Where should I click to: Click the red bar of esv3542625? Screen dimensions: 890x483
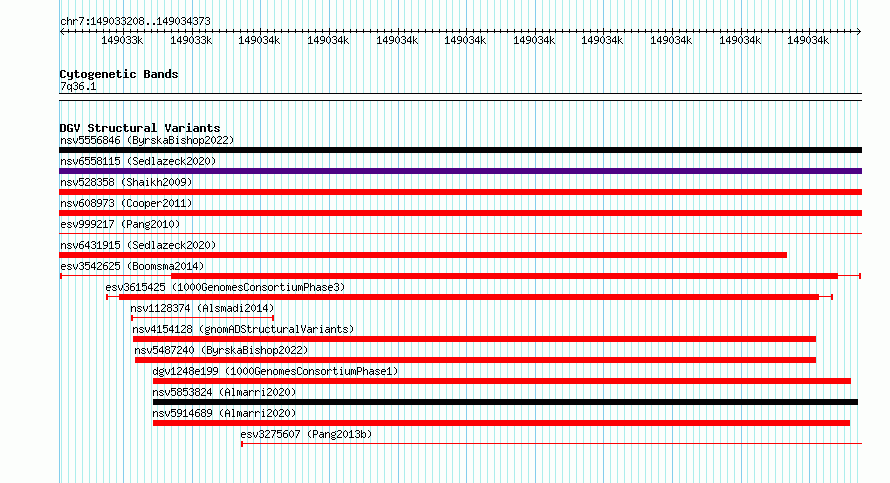(505, 276)
